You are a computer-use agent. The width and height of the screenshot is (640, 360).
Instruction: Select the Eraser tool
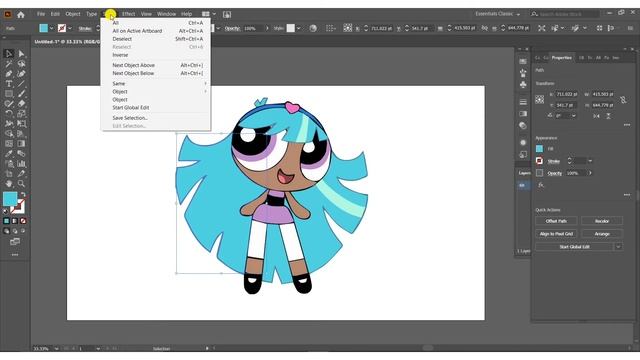[22, 104]
